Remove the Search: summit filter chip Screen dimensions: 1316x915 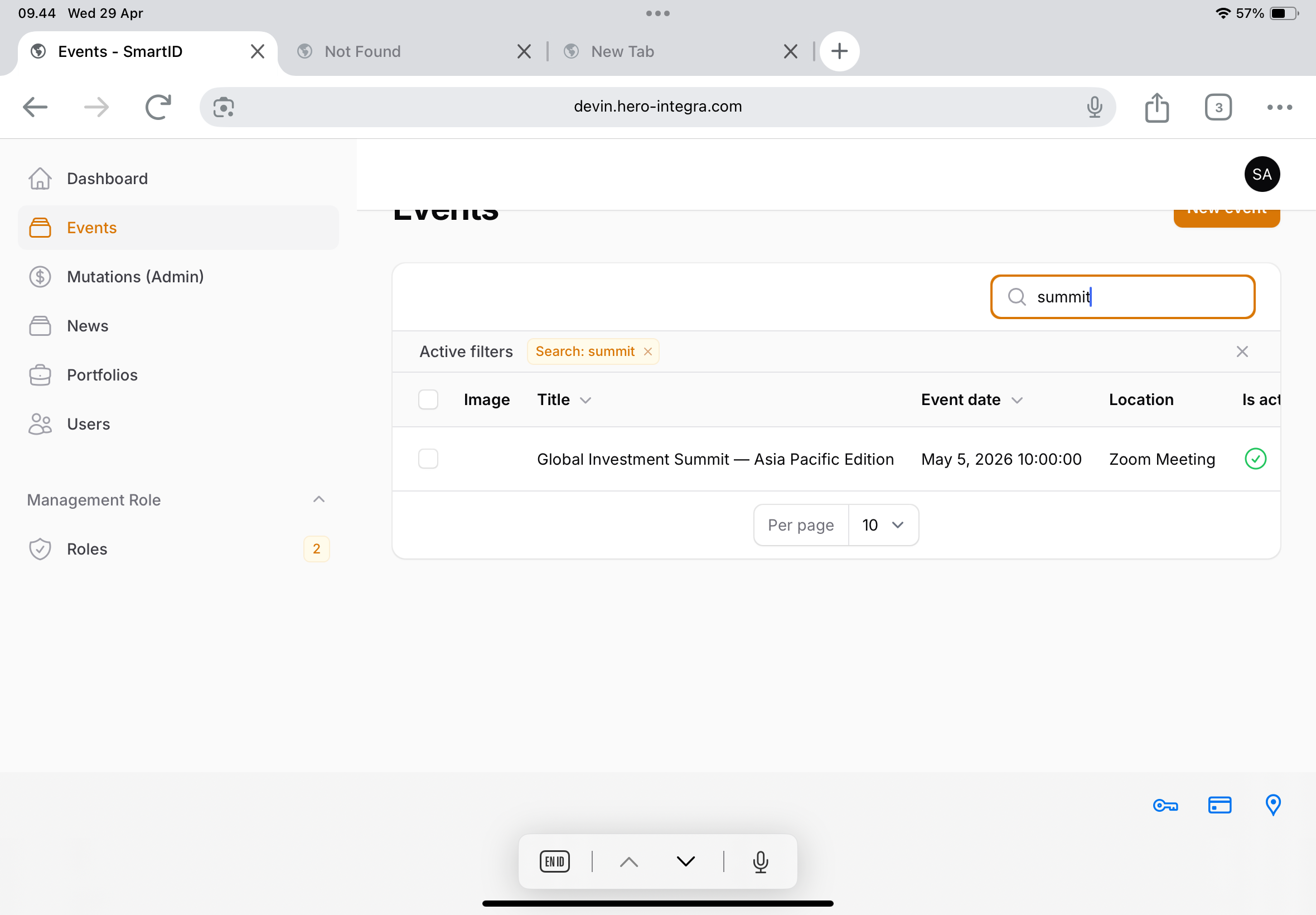(x=648, y=351)
